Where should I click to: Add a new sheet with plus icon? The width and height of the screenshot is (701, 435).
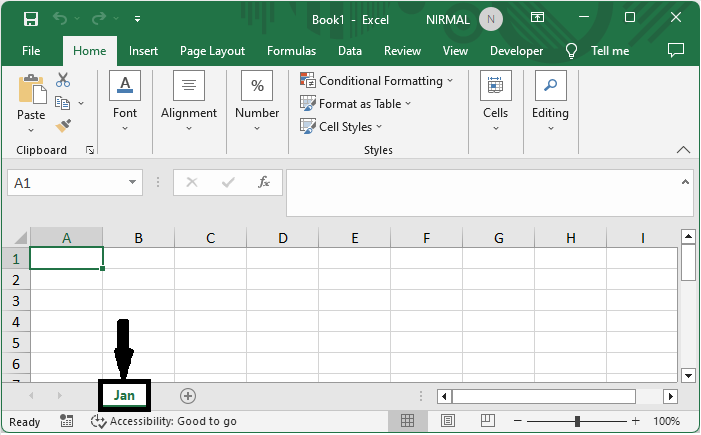[x=187, y=396]
